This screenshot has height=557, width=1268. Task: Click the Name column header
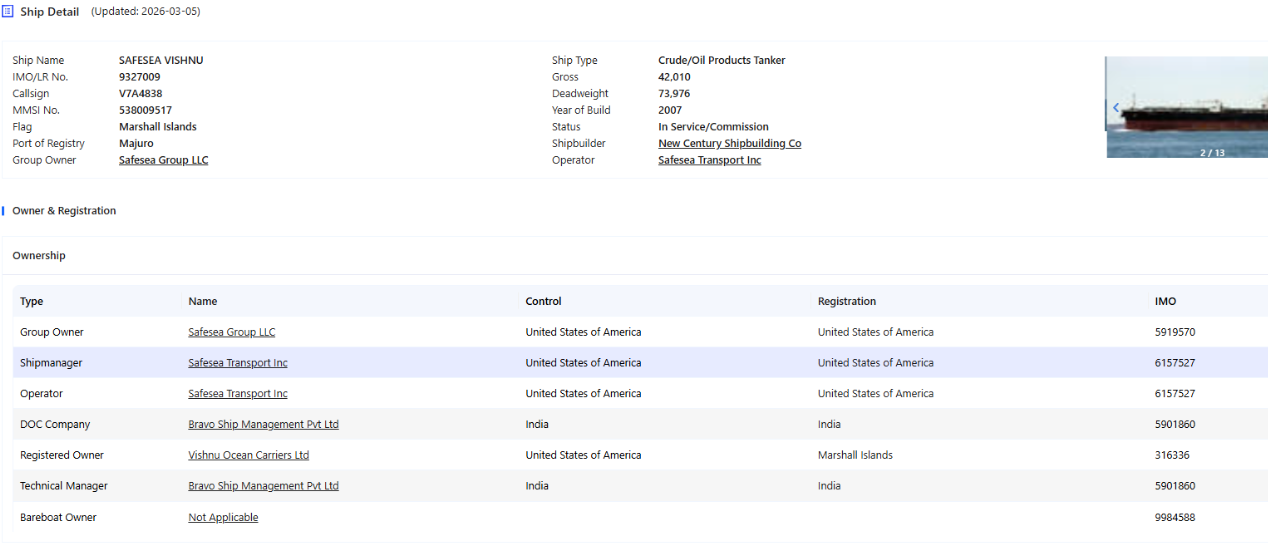[202, 301]
